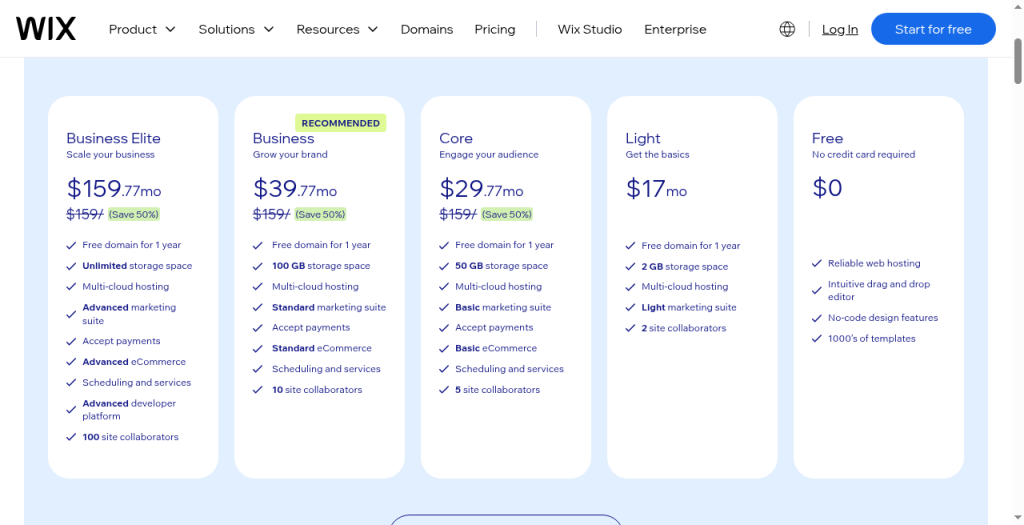Click the checkmark beside Light marketing suite
Viewport: 1024px width, 525px height.
tap(630, 308)
